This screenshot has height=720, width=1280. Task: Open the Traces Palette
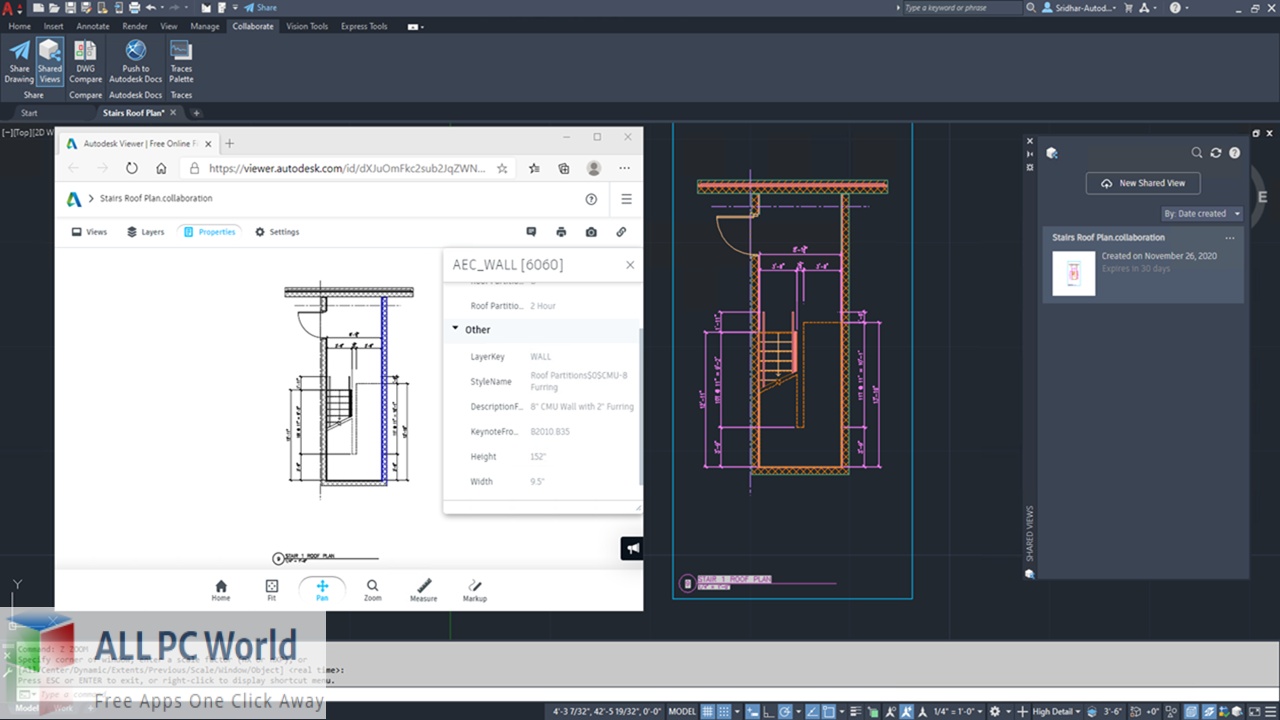(181, 62)
